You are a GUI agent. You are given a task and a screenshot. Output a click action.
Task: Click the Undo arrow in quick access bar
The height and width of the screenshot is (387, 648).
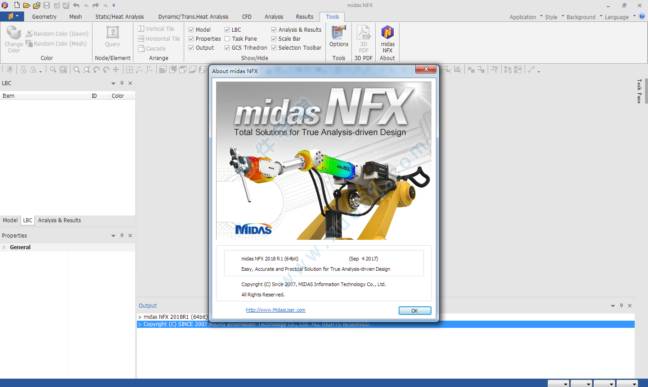point(76,5)
